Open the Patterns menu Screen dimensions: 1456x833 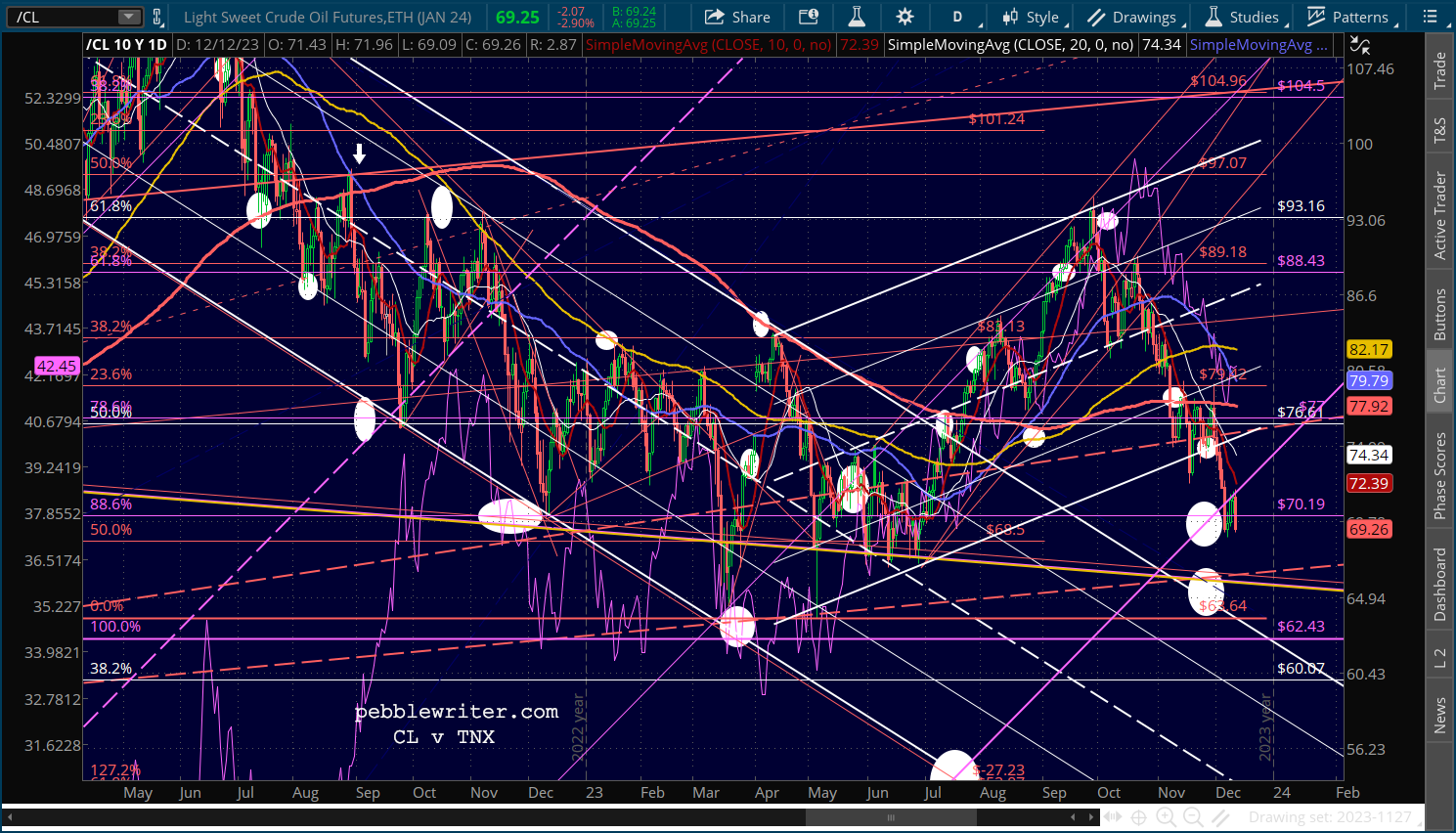(1350, 17)
